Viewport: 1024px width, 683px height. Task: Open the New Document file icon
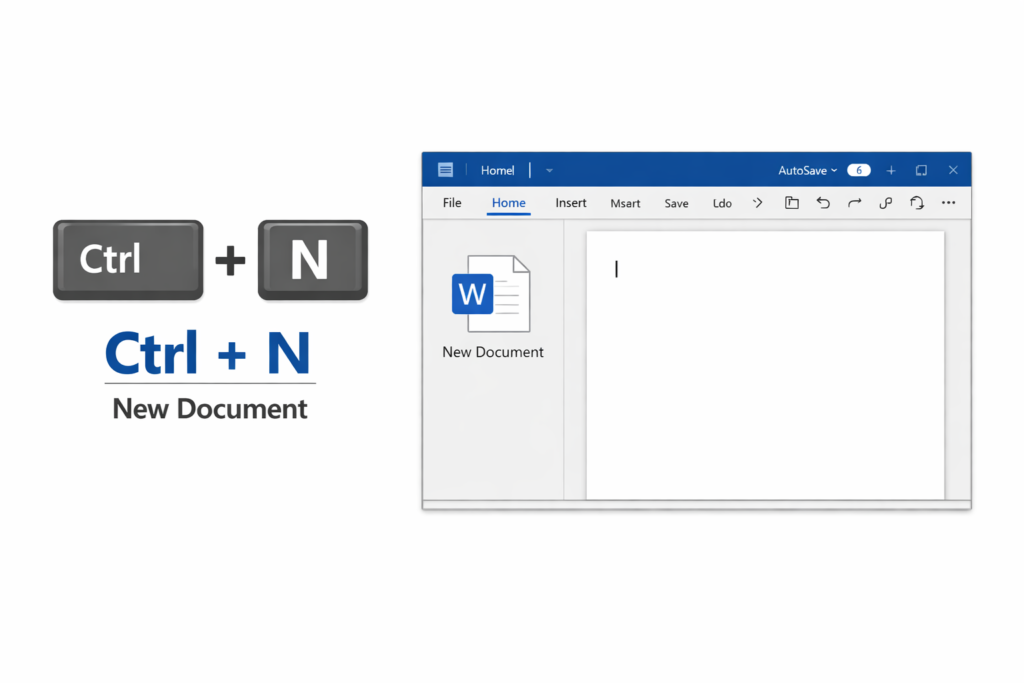pyautogui.click(x=491, y=293)
